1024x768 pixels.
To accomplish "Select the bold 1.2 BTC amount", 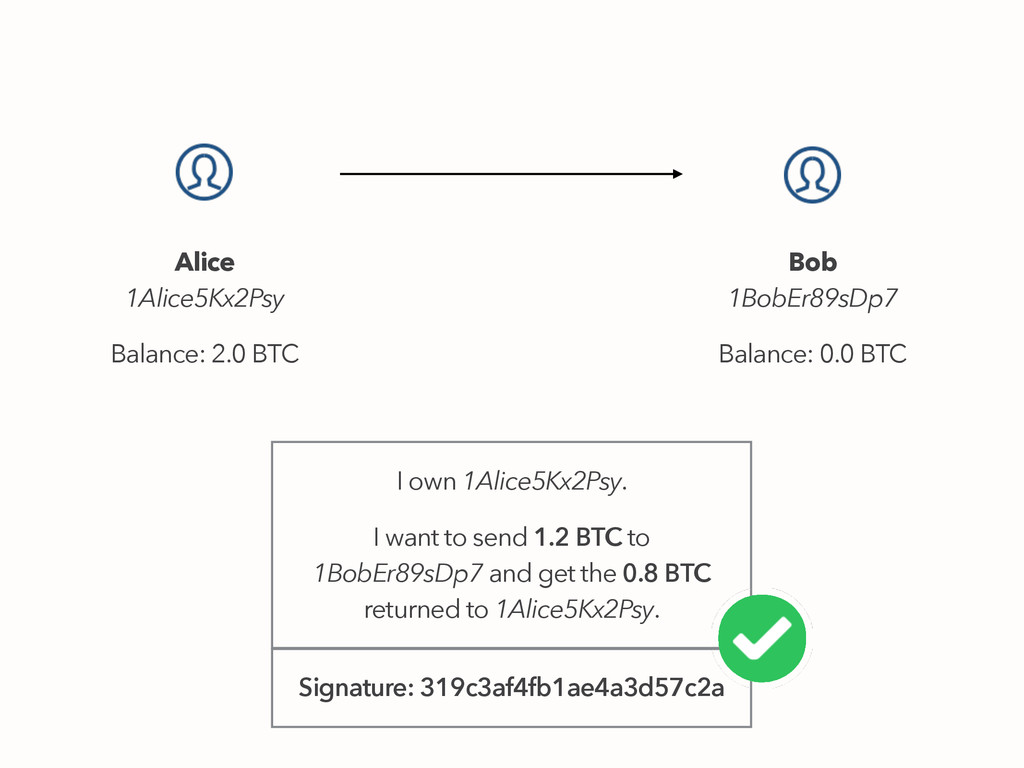I will 577,538.
